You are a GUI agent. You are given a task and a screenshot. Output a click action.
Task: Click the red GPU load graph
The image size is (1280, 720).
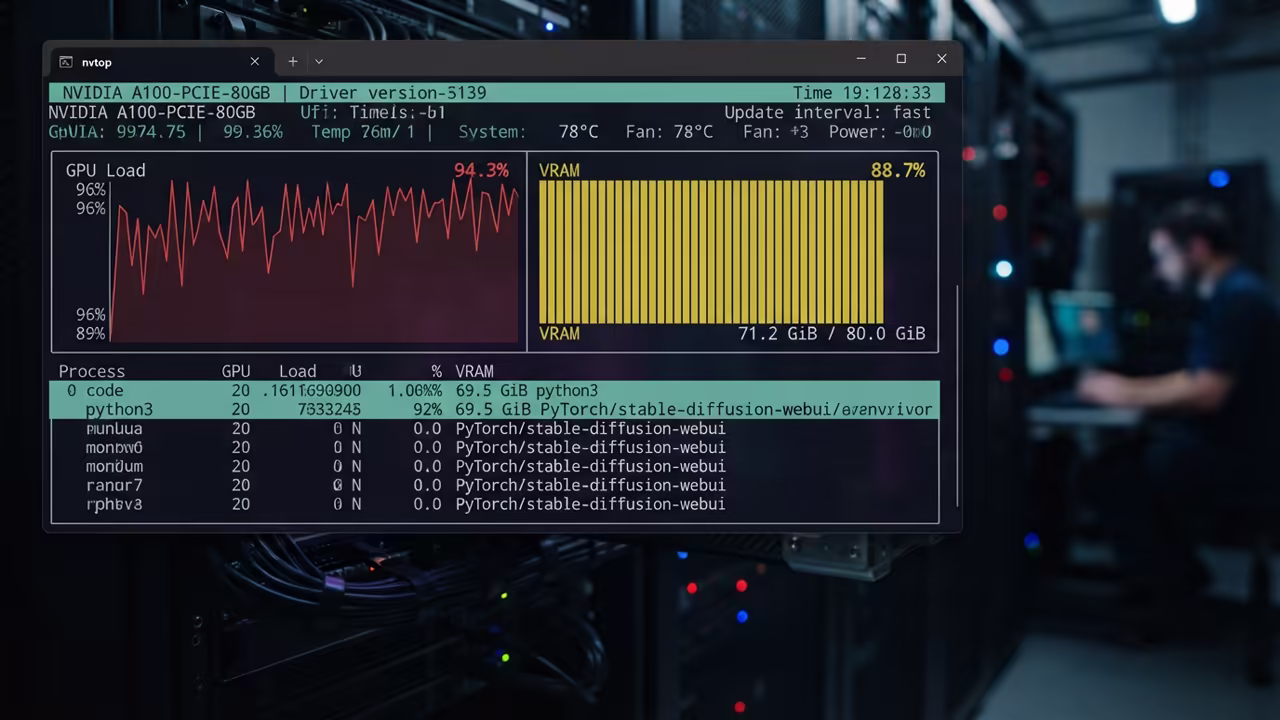tap(314, 260)
